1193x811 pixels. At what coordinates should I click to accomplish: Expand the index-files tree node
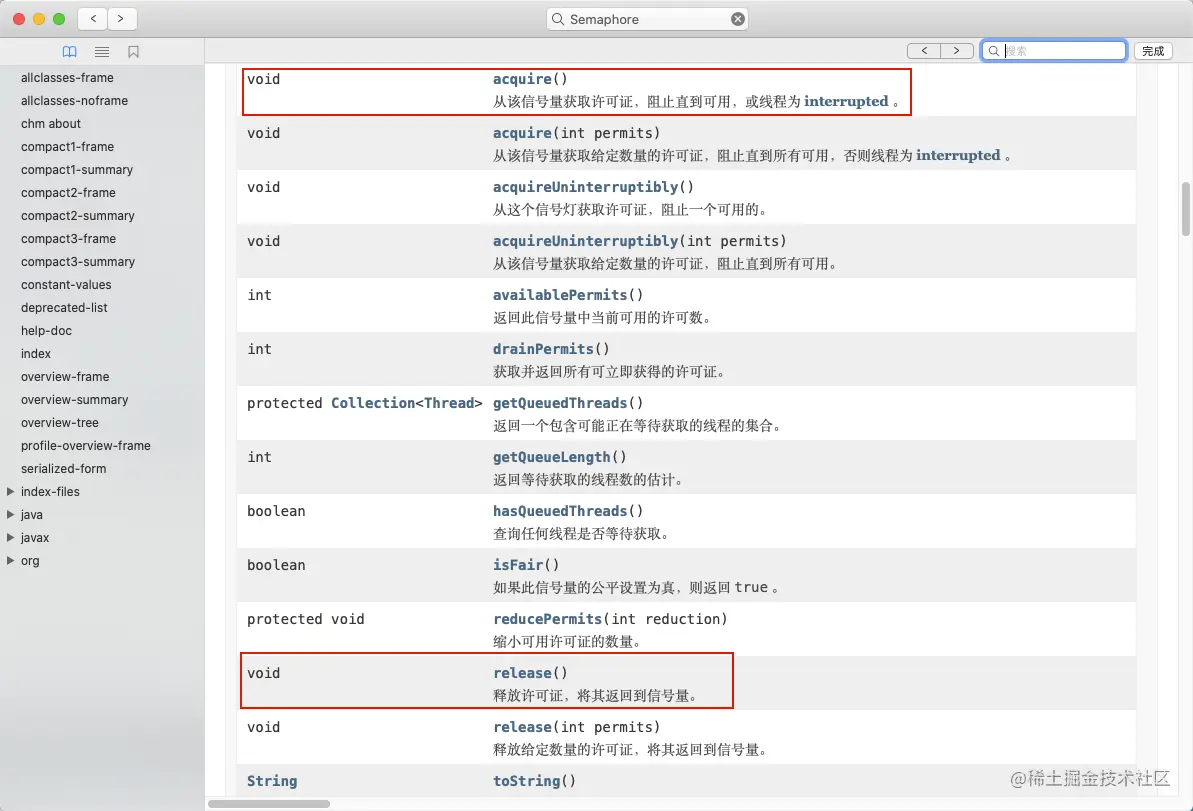point(11,491)
